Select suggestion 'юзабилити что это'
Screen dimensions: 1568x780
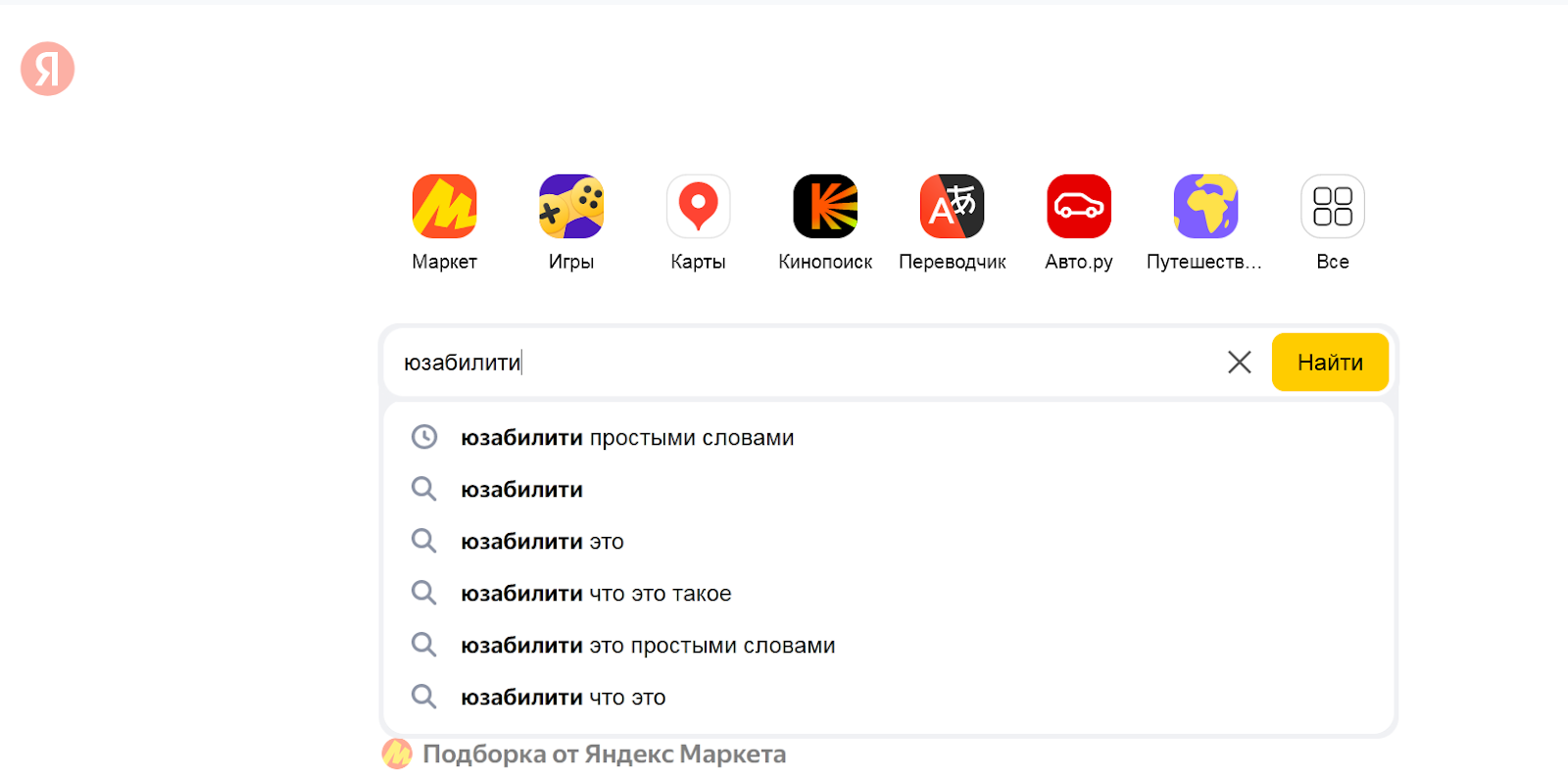[563, 696]
